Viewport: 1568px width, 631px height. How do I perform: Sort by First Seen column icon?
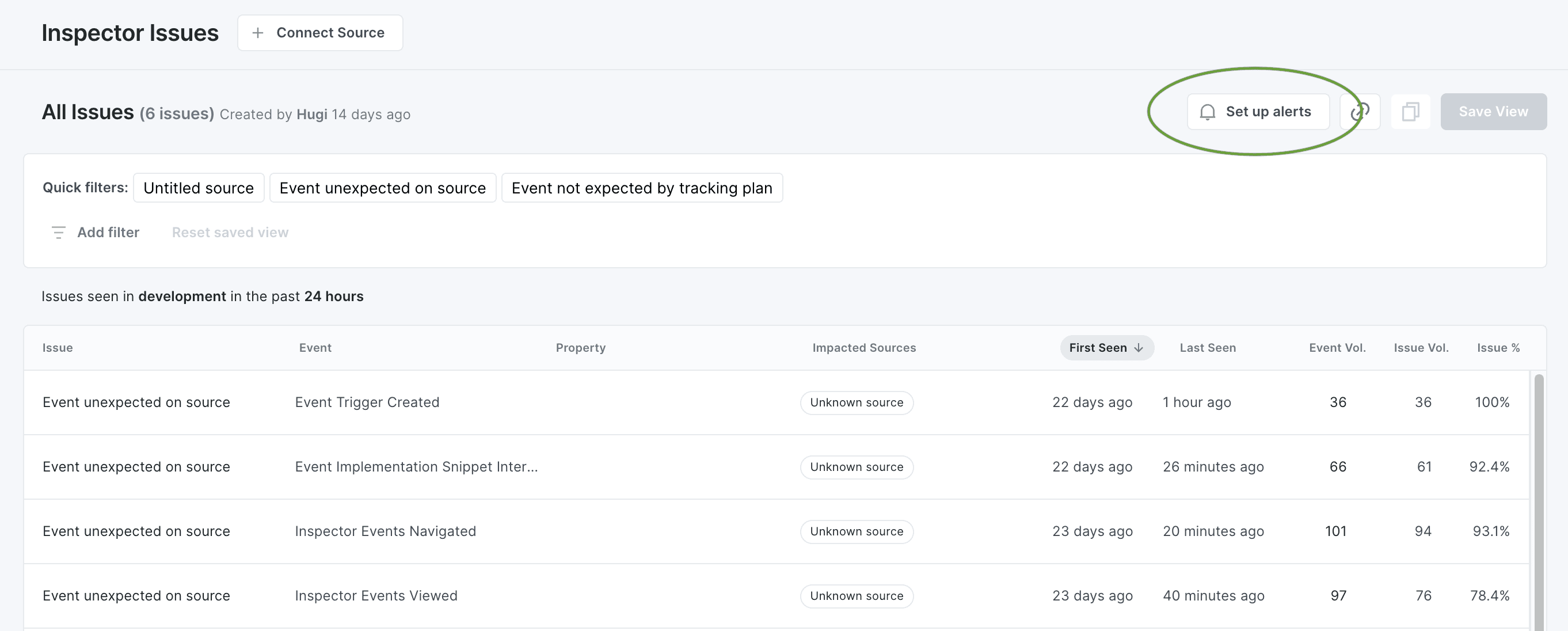click(1139, 347)
